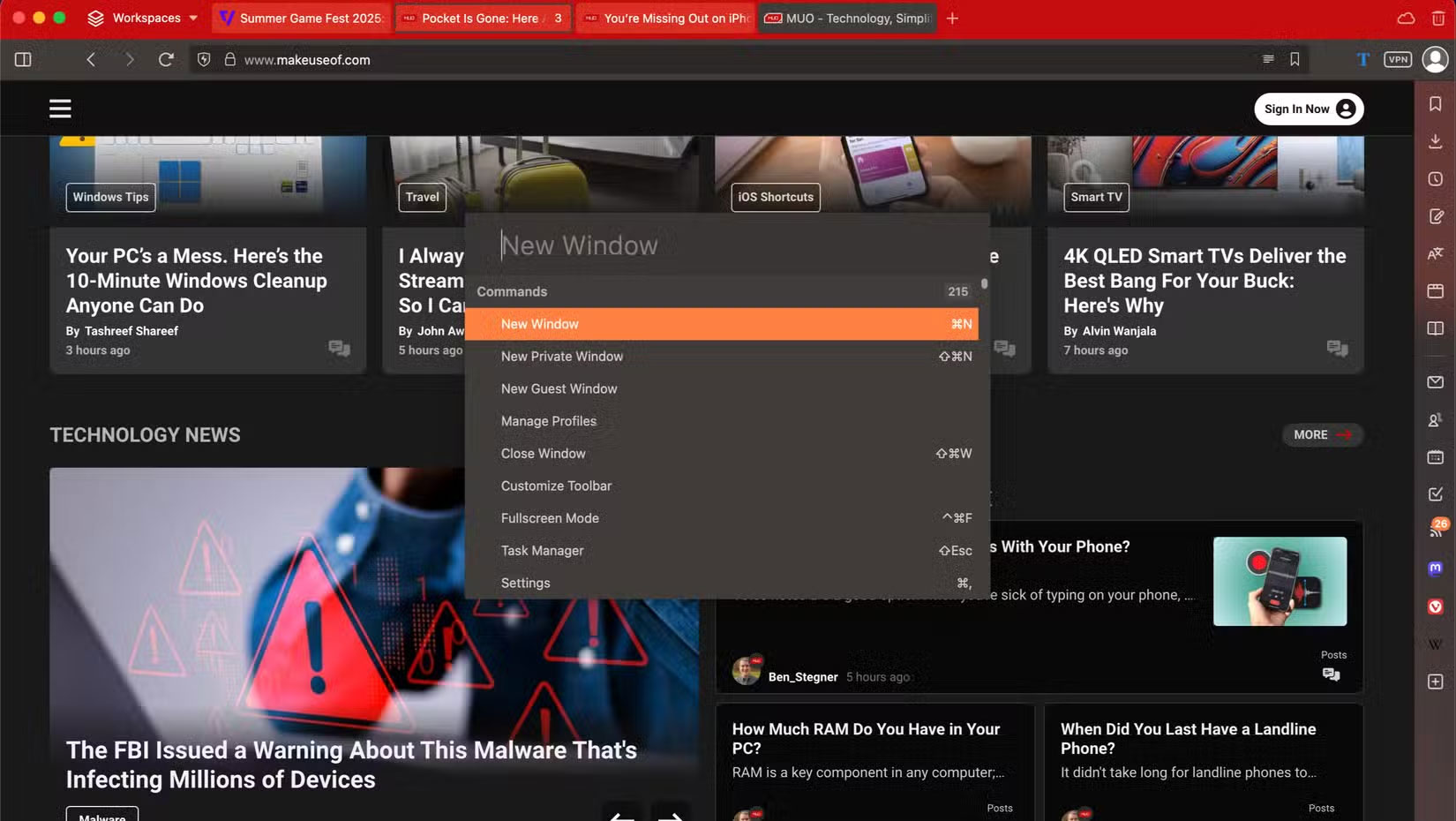1456x821 pixels.
Task: Click the Windows Tips category tag
Action: pyautogui.click(x=110, y=197)
